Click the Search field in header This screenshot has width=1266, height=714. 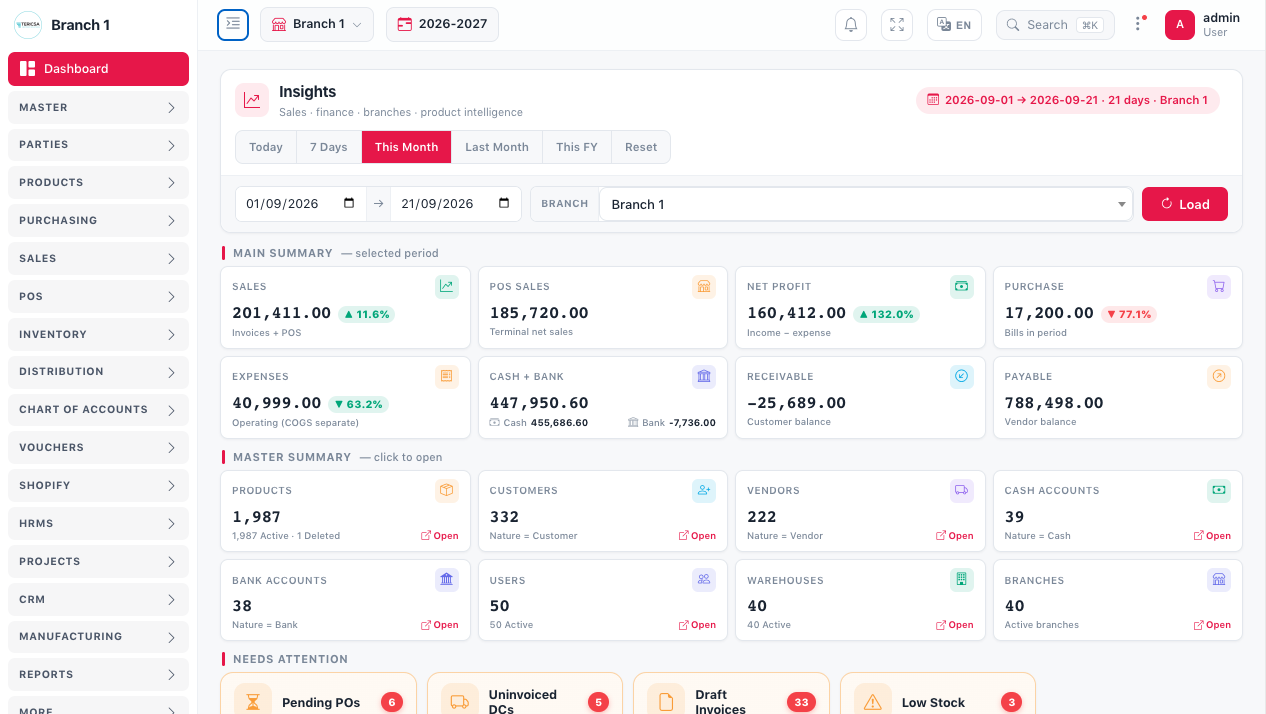(1055, 25)
